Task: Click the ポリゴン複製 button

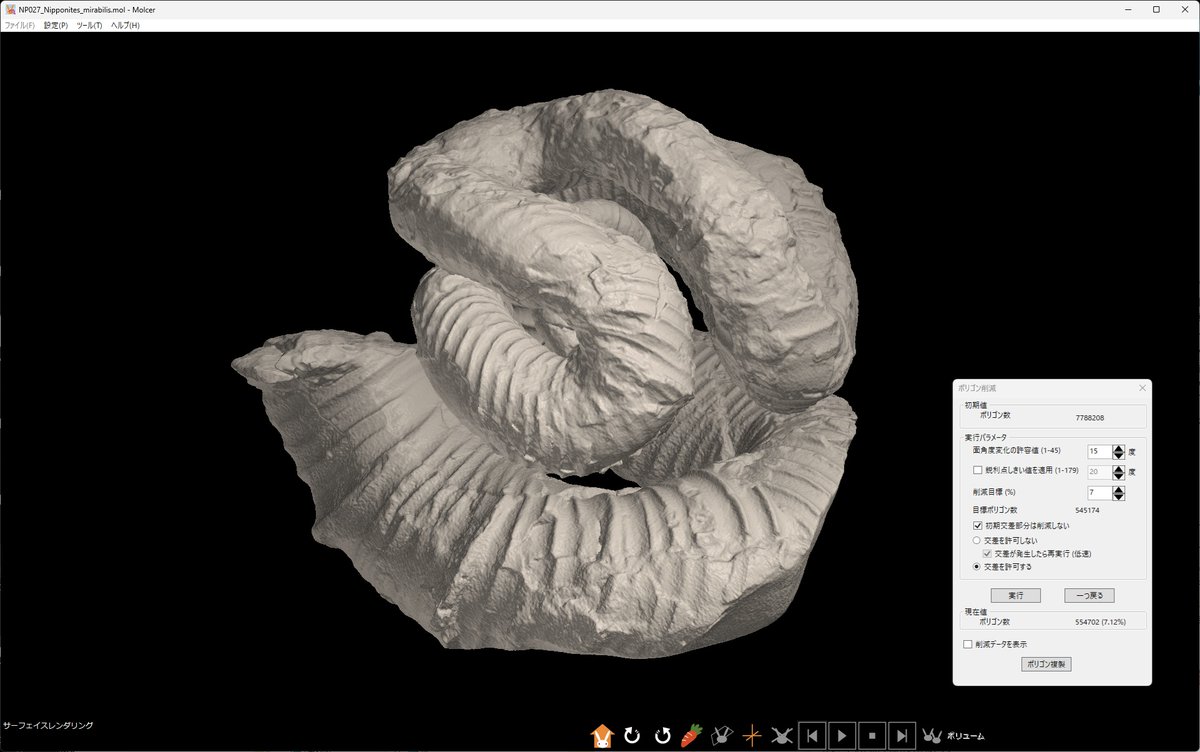Action: [1046, 664]
